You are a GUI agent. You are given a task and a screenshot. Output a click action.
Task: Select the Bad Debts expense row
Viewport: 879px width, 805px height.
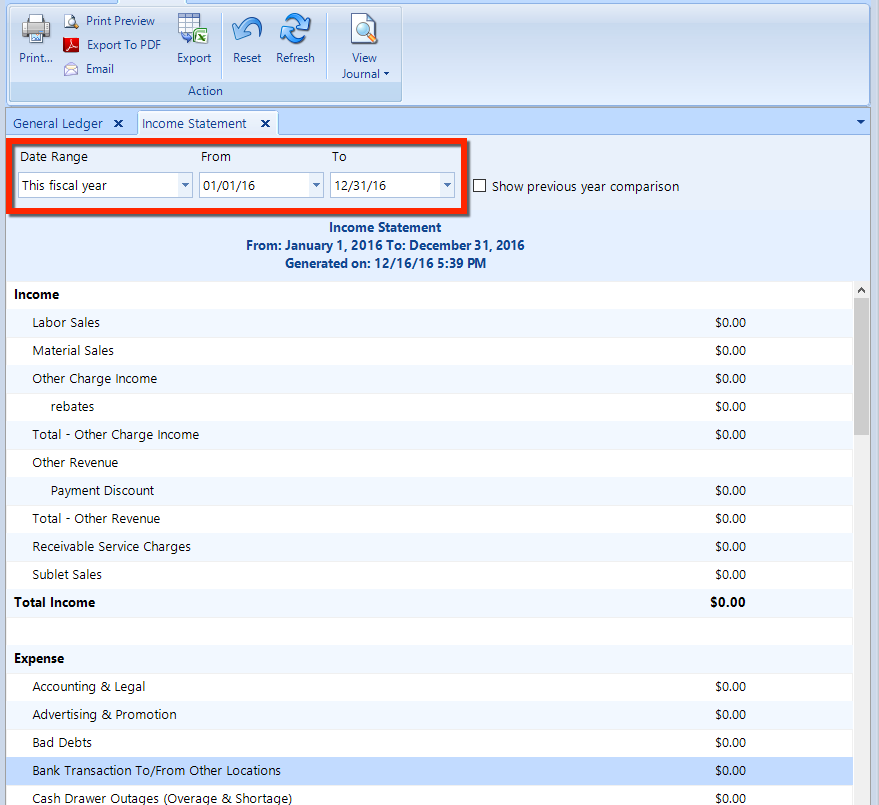coord(62,742)
